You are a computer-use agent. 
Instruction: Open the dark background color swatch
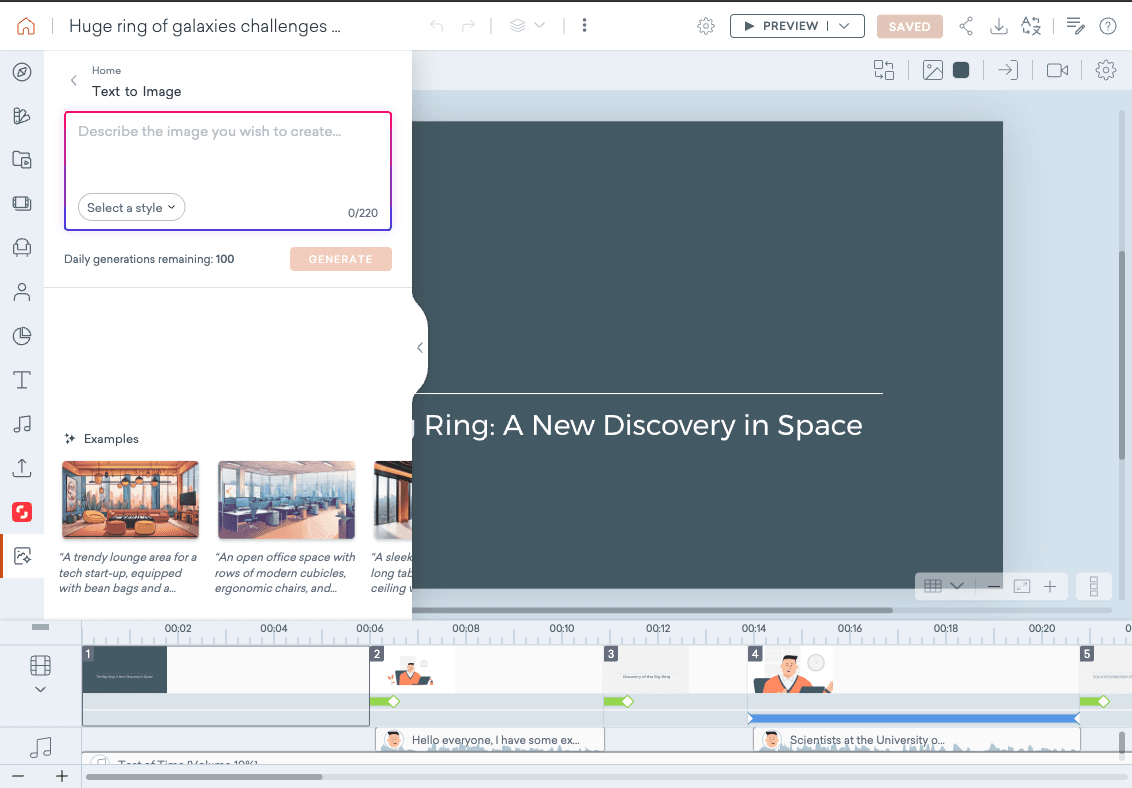coord(961,70)
